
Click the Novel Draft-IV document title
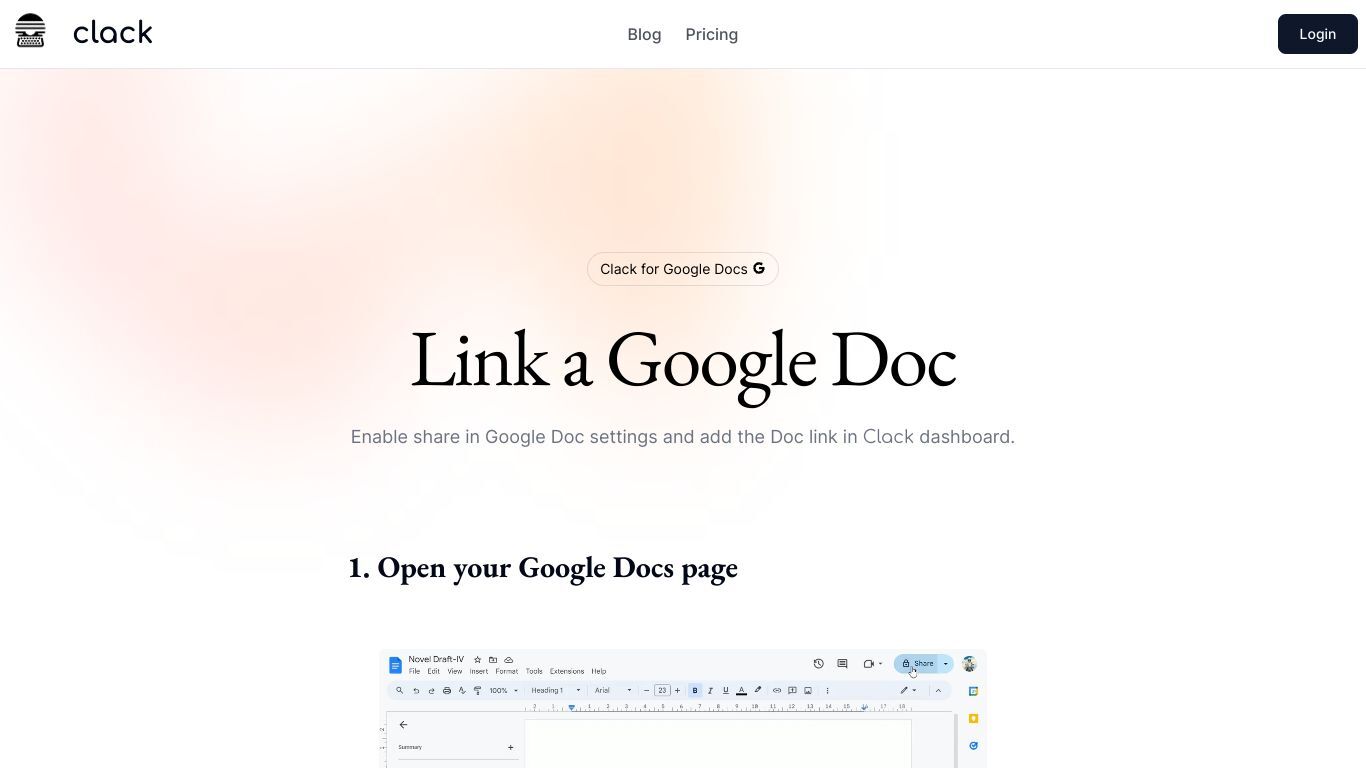[436, 659]
